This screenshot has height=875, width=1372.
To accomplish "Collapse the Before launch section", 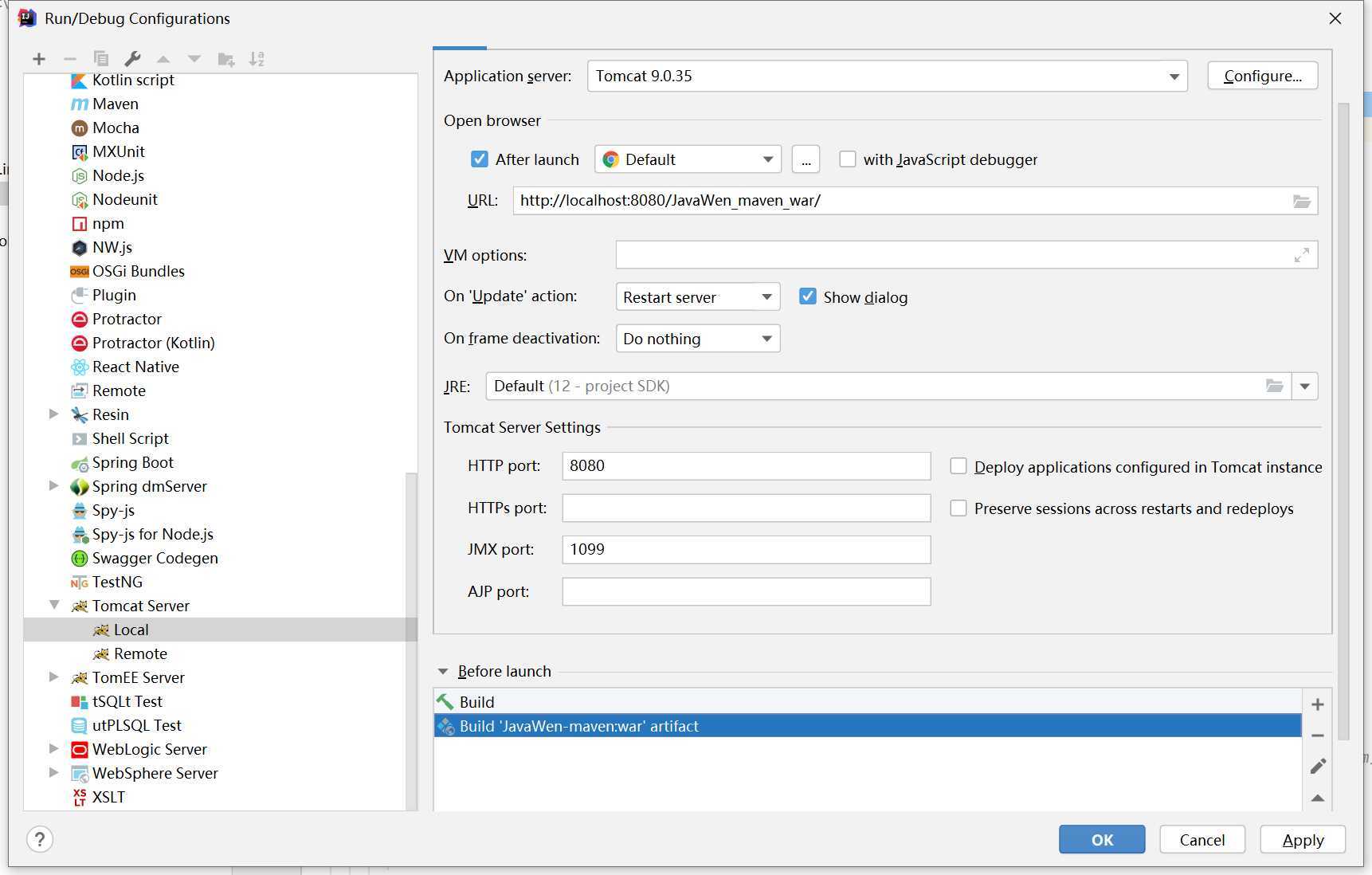I will (x=443, y=672).
